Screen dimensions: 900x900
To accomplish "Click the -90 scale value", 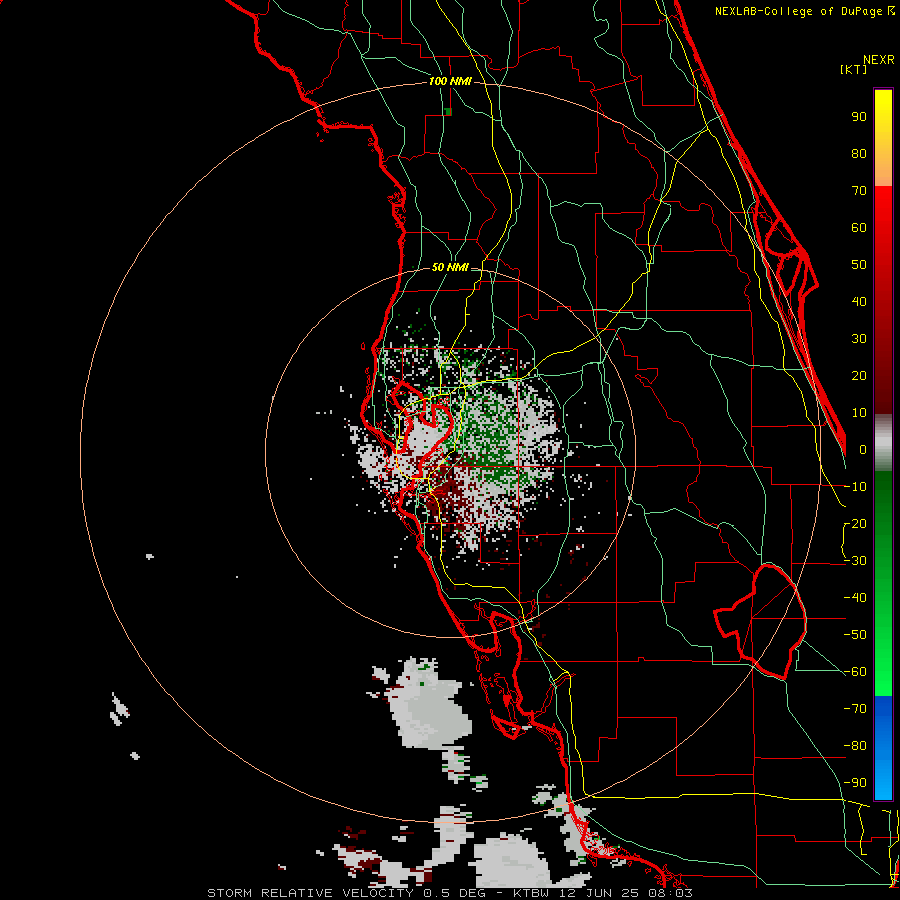I will point(855,783).
